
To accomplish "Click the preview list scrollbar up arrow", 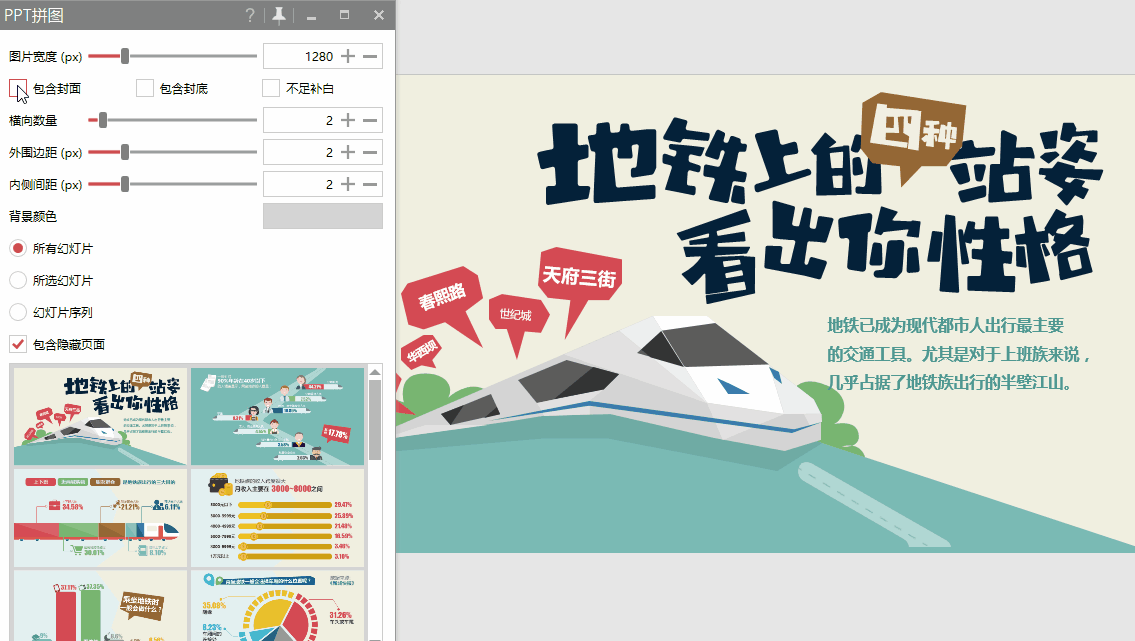I will [x=376, y=372].
